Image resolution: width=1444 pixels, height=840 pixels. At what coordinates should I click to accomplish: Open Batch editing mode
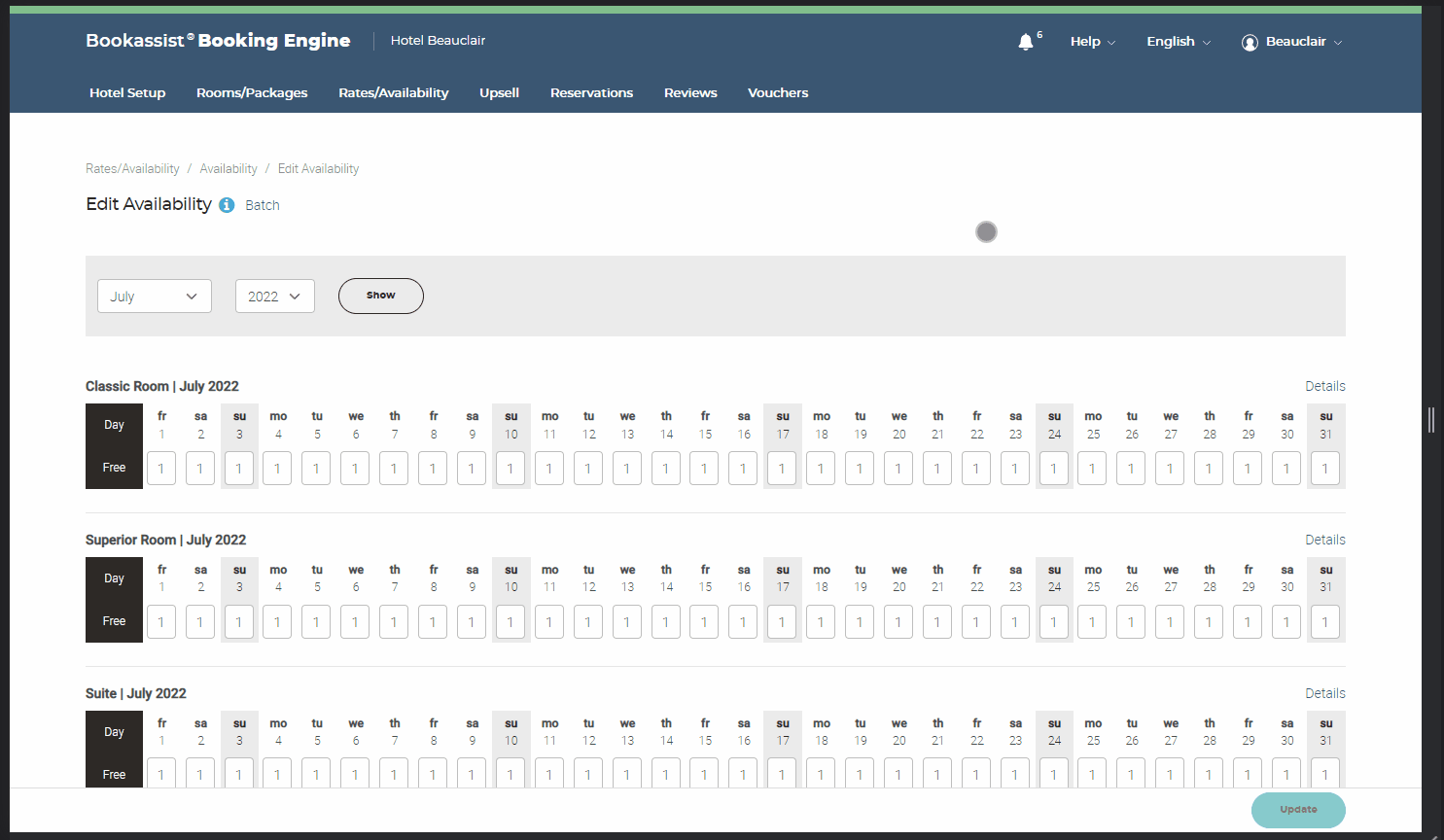pyautogui.click(x=262, y=205)
